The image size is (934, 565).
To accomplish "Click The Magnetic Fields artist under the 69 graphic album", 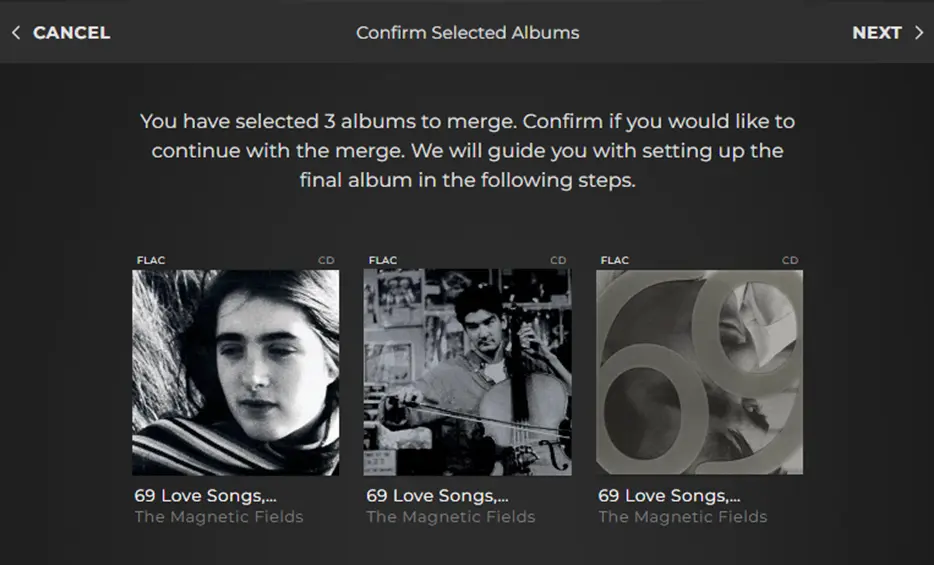I will click(683, 517).
